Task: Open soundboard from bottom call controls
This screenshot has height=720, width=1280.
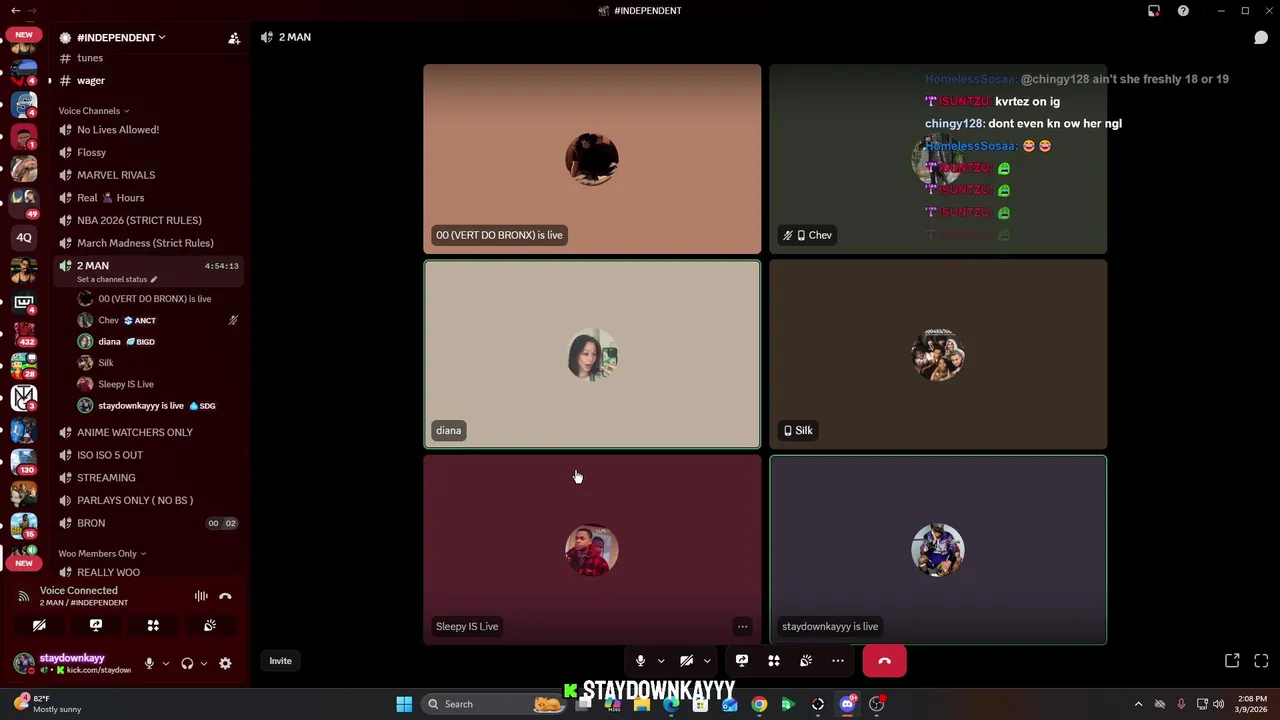Action: [806, 661]
